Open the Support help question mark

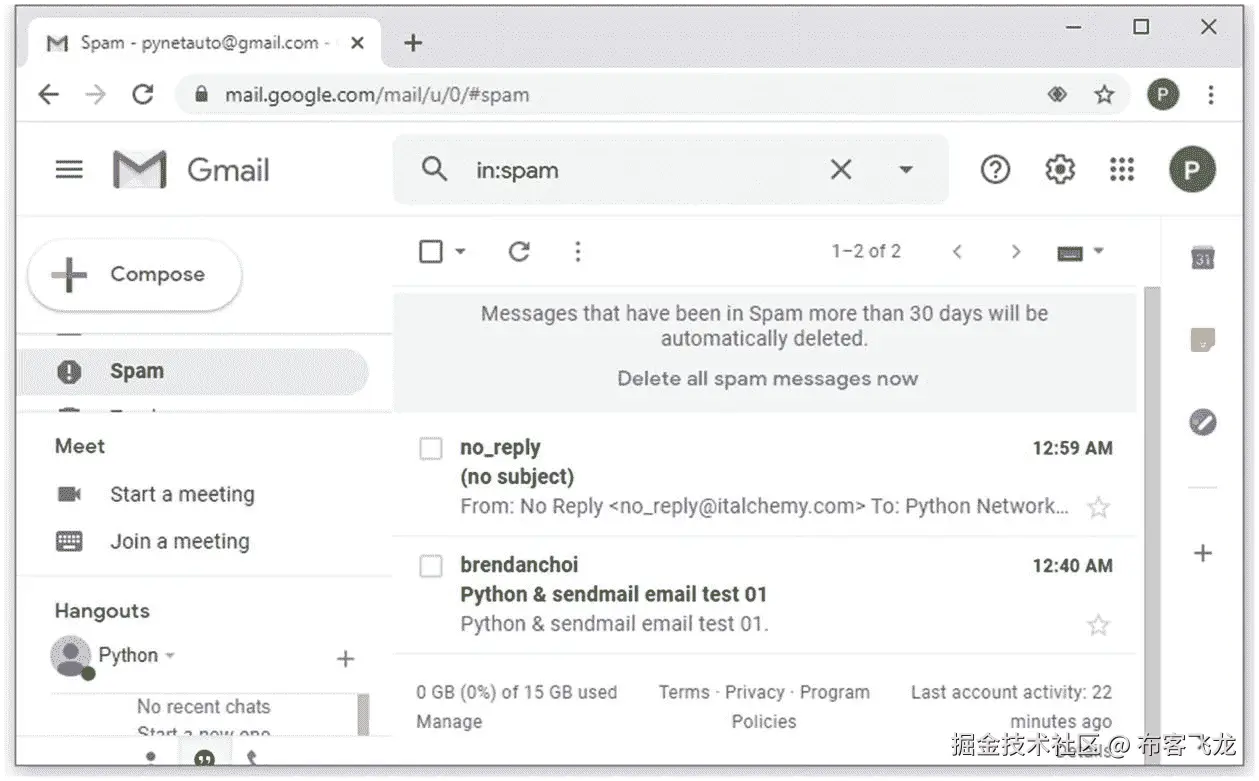pyautogui.click(x=995, y=170)
